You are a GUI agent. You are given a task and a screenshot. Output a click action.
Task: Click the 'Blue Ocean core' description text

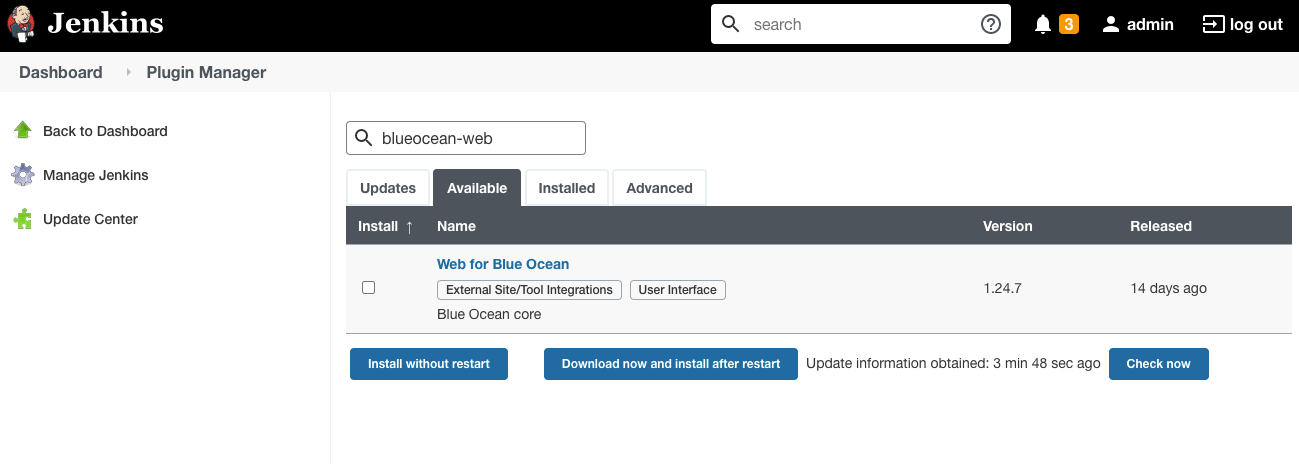click(489, 314)
